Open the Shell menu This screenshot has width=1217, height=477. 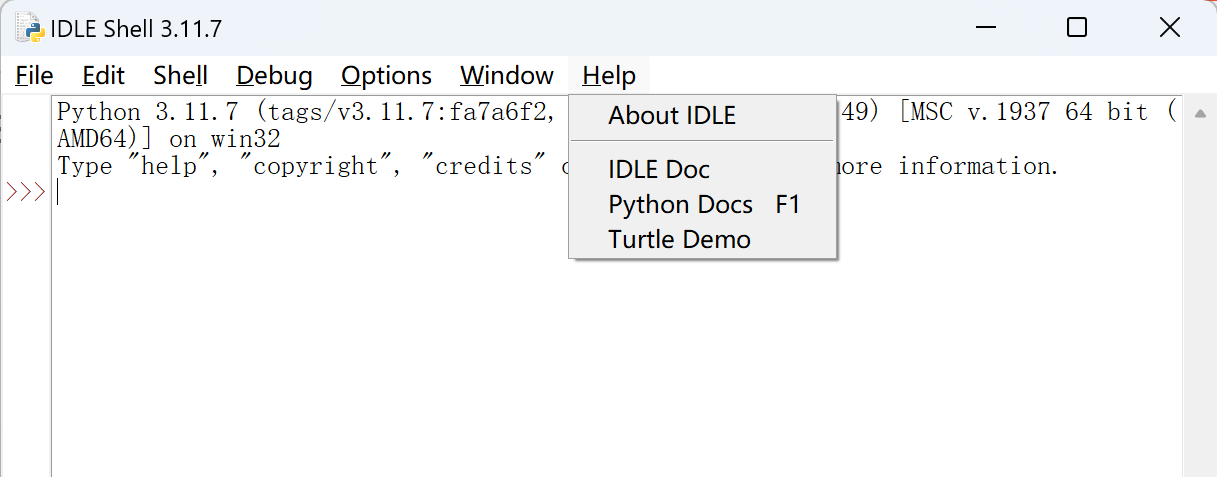(x=181, y=76)
